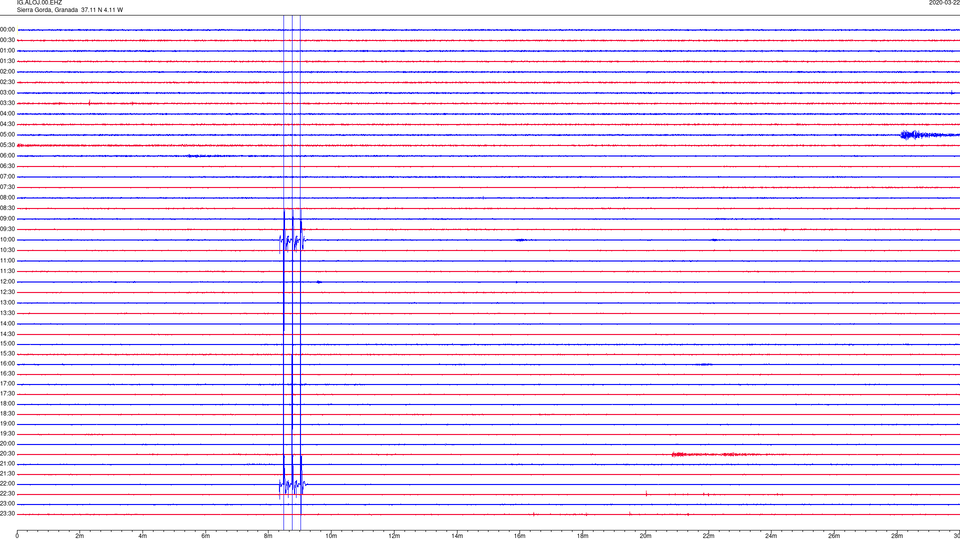The image size is (960, 540).
Task: Select the 05:00 trace time label
Action: pyautogui.click(x=7, y=135)
